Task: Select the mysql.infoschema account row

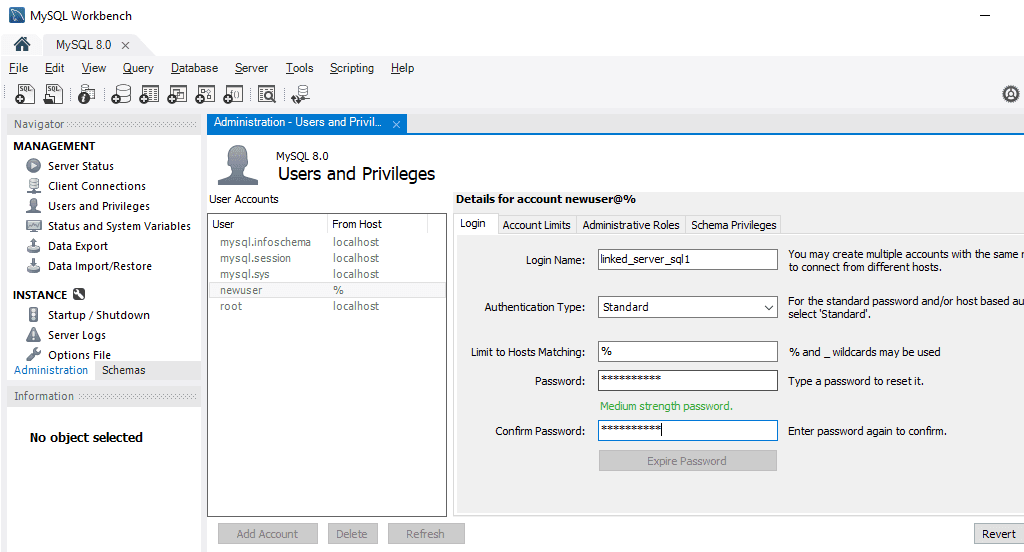Action: pos(327,242)
